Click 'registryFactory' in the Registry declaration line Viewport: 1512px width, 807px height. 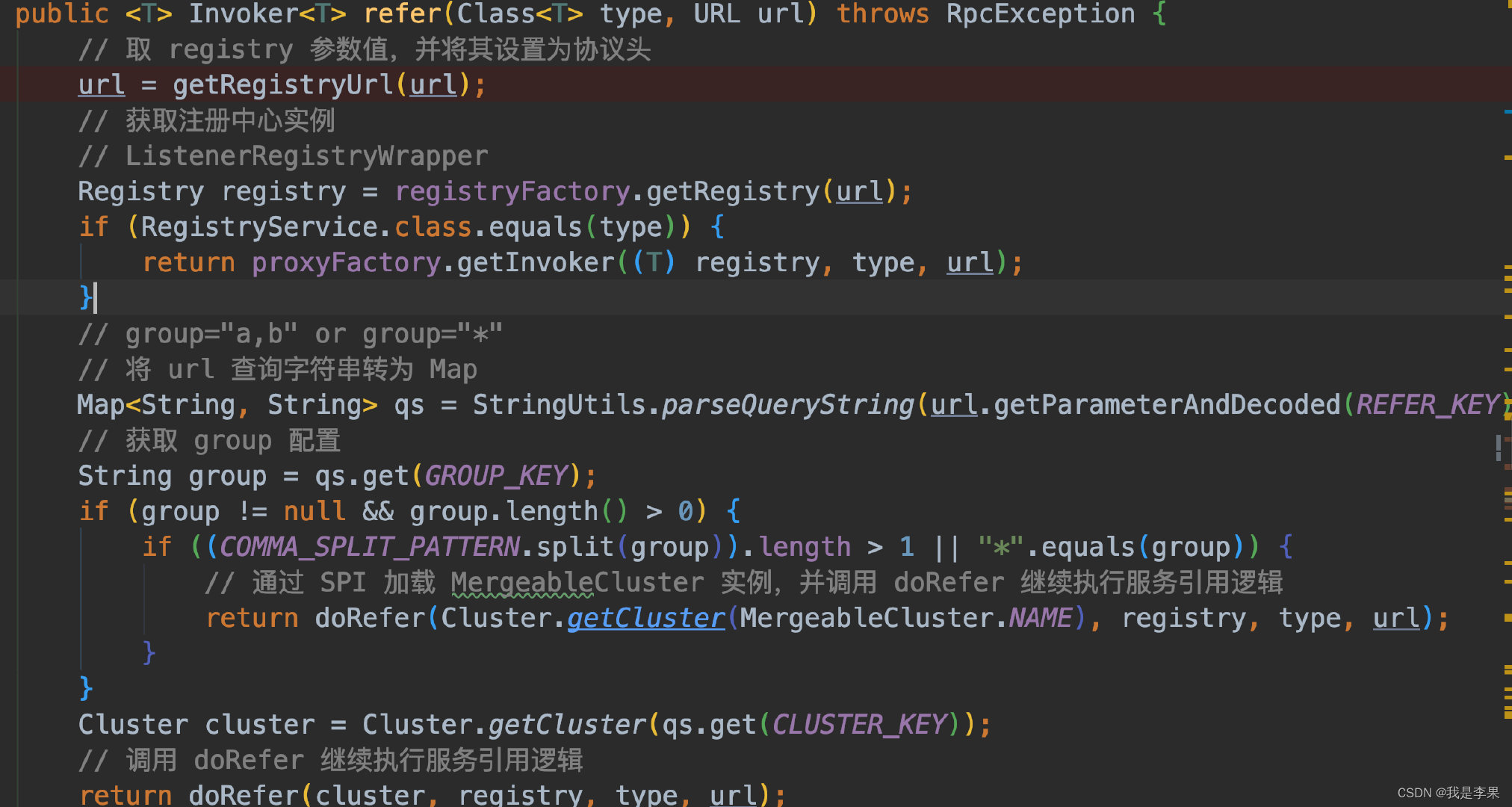point(512,191)
